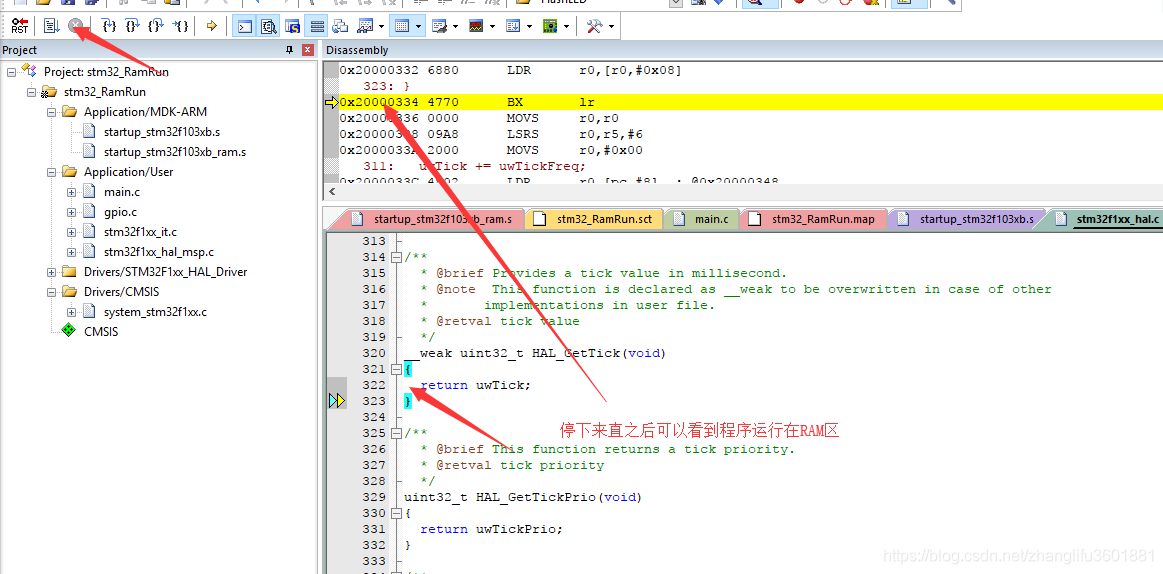Reset the CPU with the RST button
Viewport: 1163px width, 574px height.
[19, 26]
